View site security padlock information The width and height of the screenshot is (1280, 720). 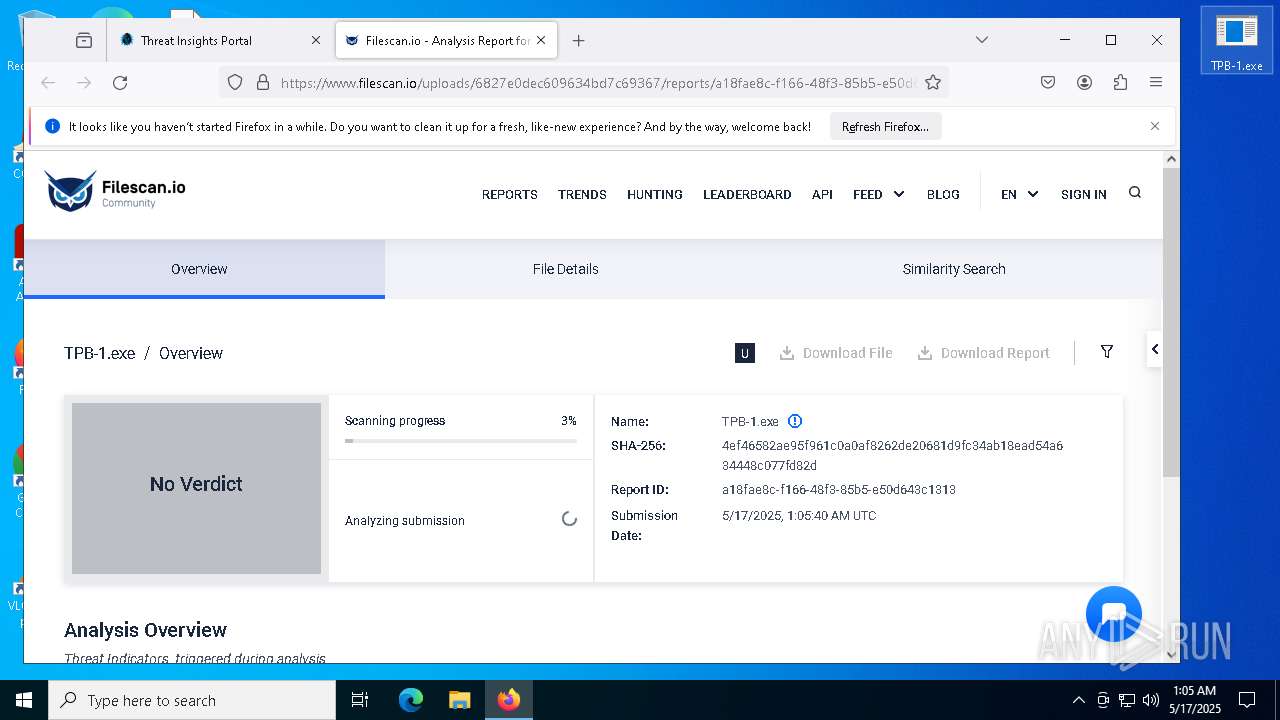pos(263,83)
